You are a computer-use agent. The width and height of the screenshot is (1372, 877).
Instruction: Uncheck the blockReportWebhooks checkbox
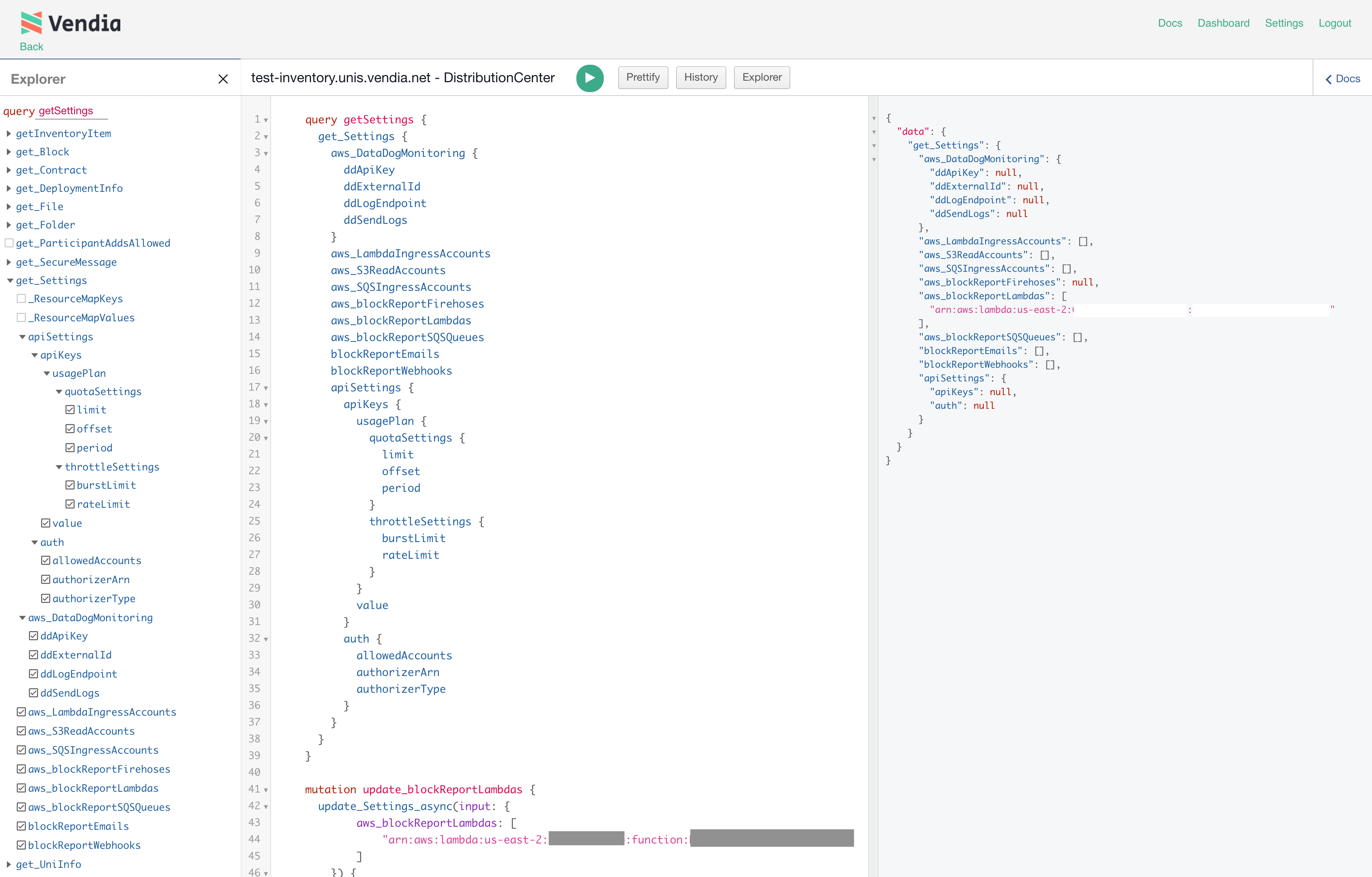point(21,845)
